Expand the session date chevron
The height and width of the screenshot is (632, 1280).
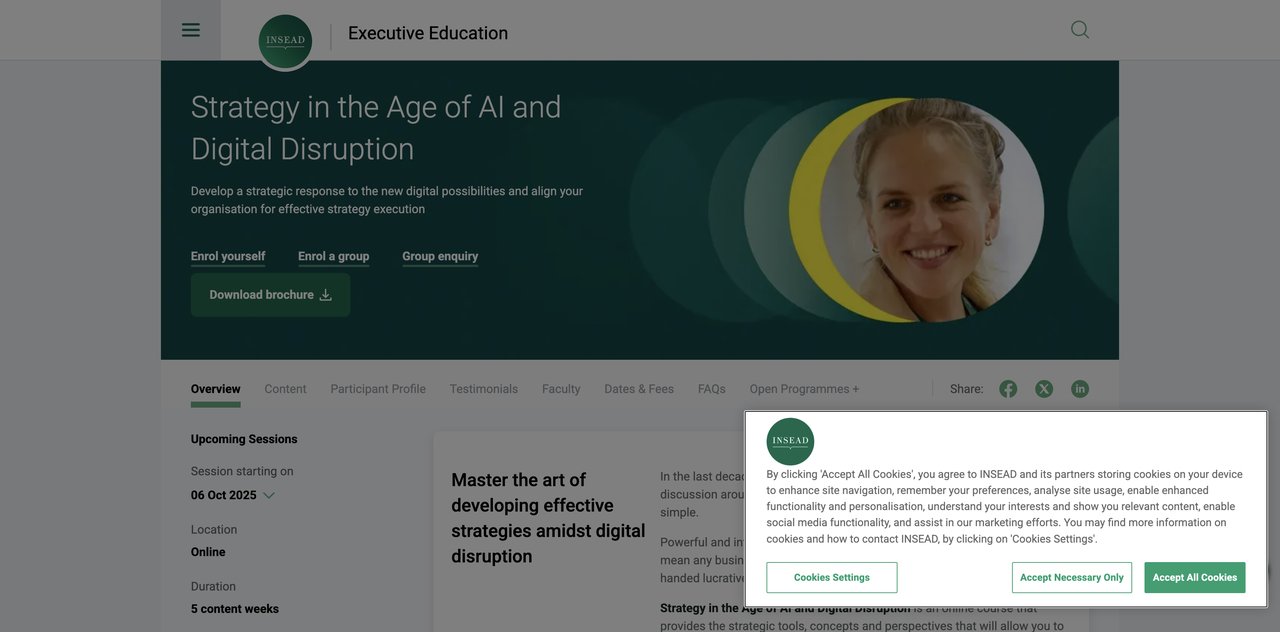[x=269, y=495]
